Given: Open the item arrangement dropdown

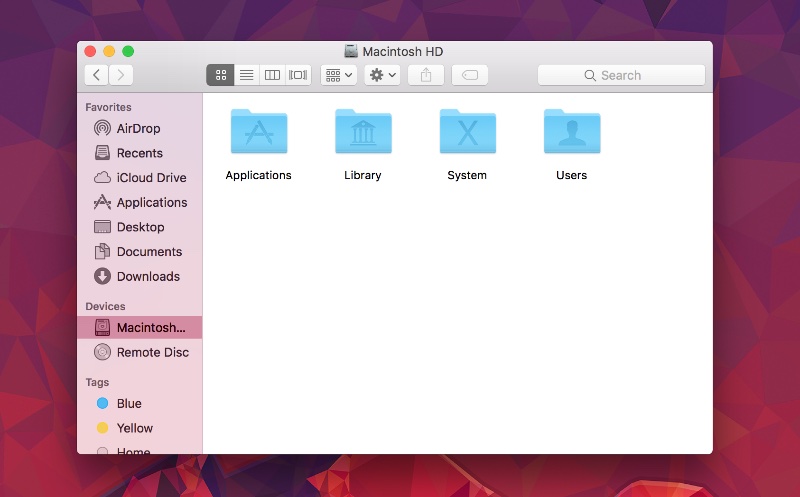Looking at the screenshot, I should 339,75.
